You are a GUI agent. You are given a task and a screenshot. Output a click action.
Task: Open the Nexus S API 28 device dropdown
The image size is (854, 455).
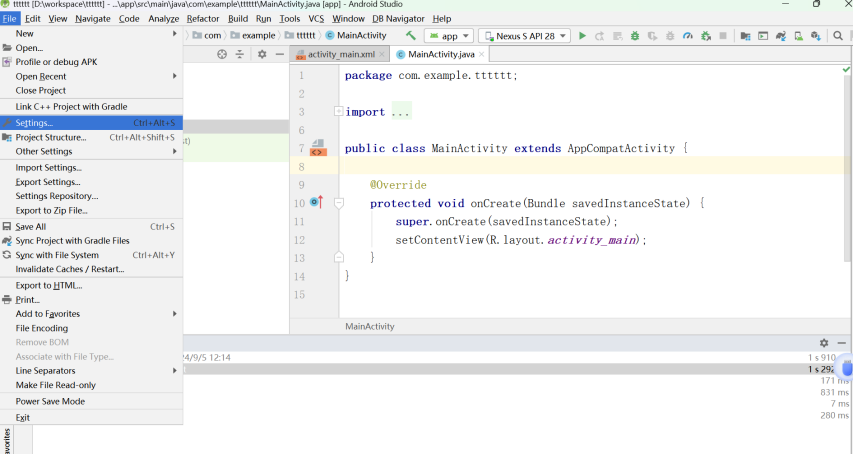pyautogui.click(x=525, y=36)
